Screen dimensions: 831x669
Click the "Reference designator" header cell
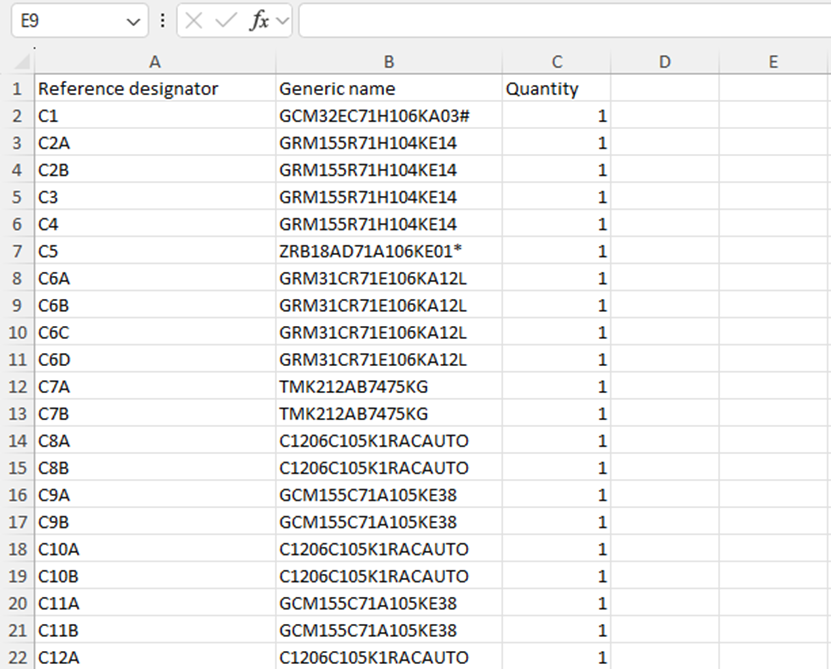155,89
